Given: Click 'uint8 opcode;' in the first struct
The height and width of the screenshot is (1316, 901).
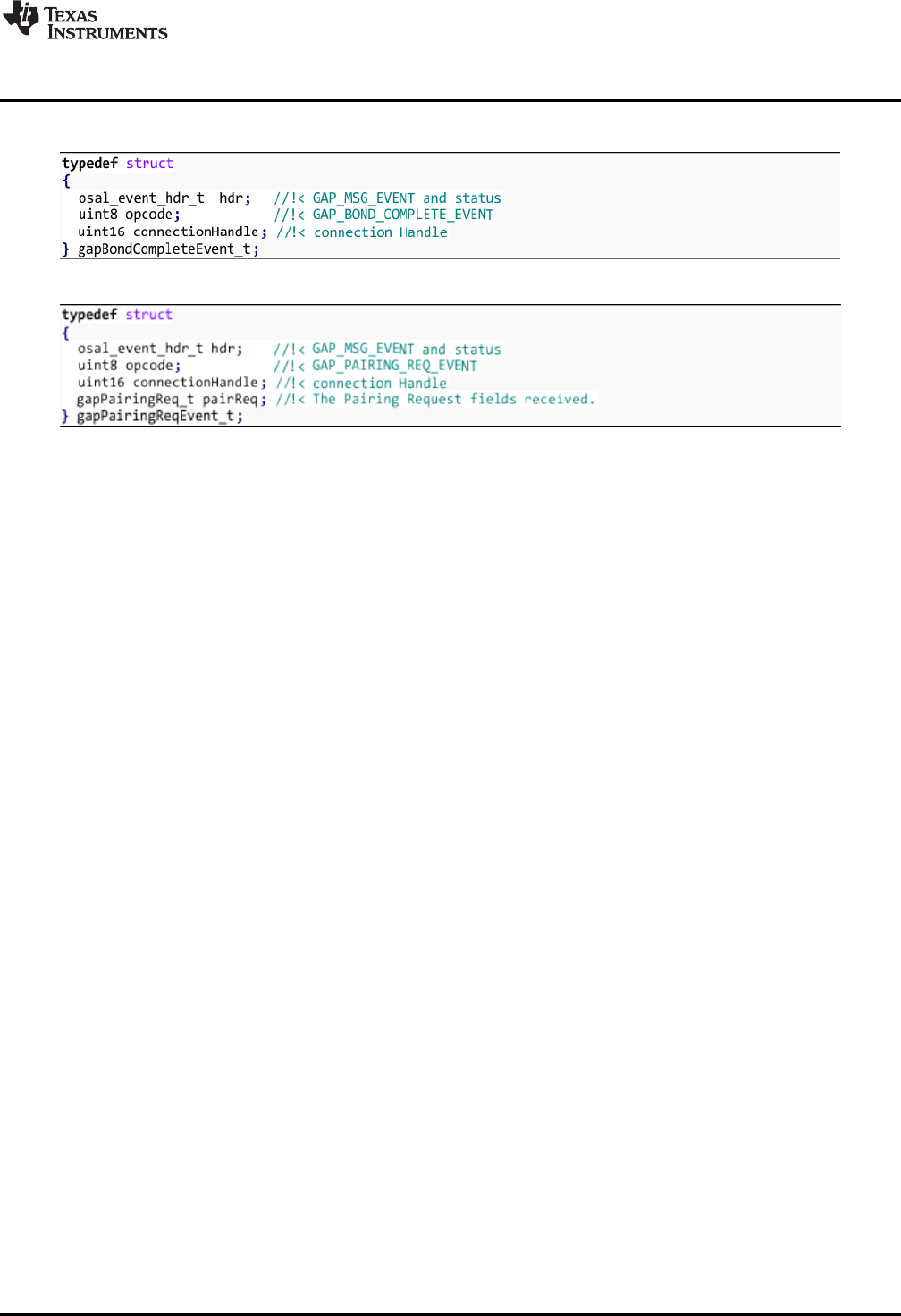Looking at the screenshot, I should 129,215.
